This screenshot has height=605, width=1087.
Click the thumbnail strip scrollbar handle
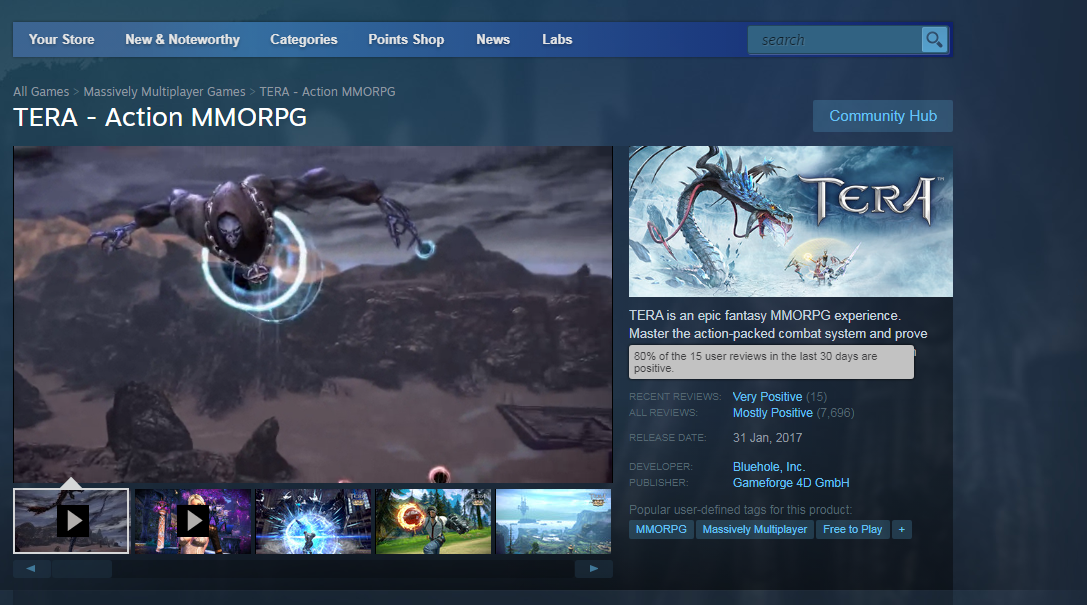pos(81,569)
